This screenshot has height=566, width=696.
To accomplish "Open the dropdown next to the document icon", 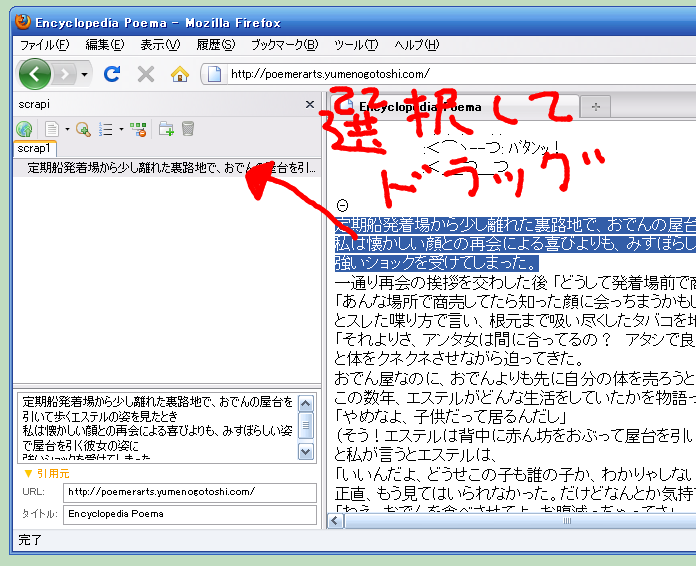I will pos(67,129).
